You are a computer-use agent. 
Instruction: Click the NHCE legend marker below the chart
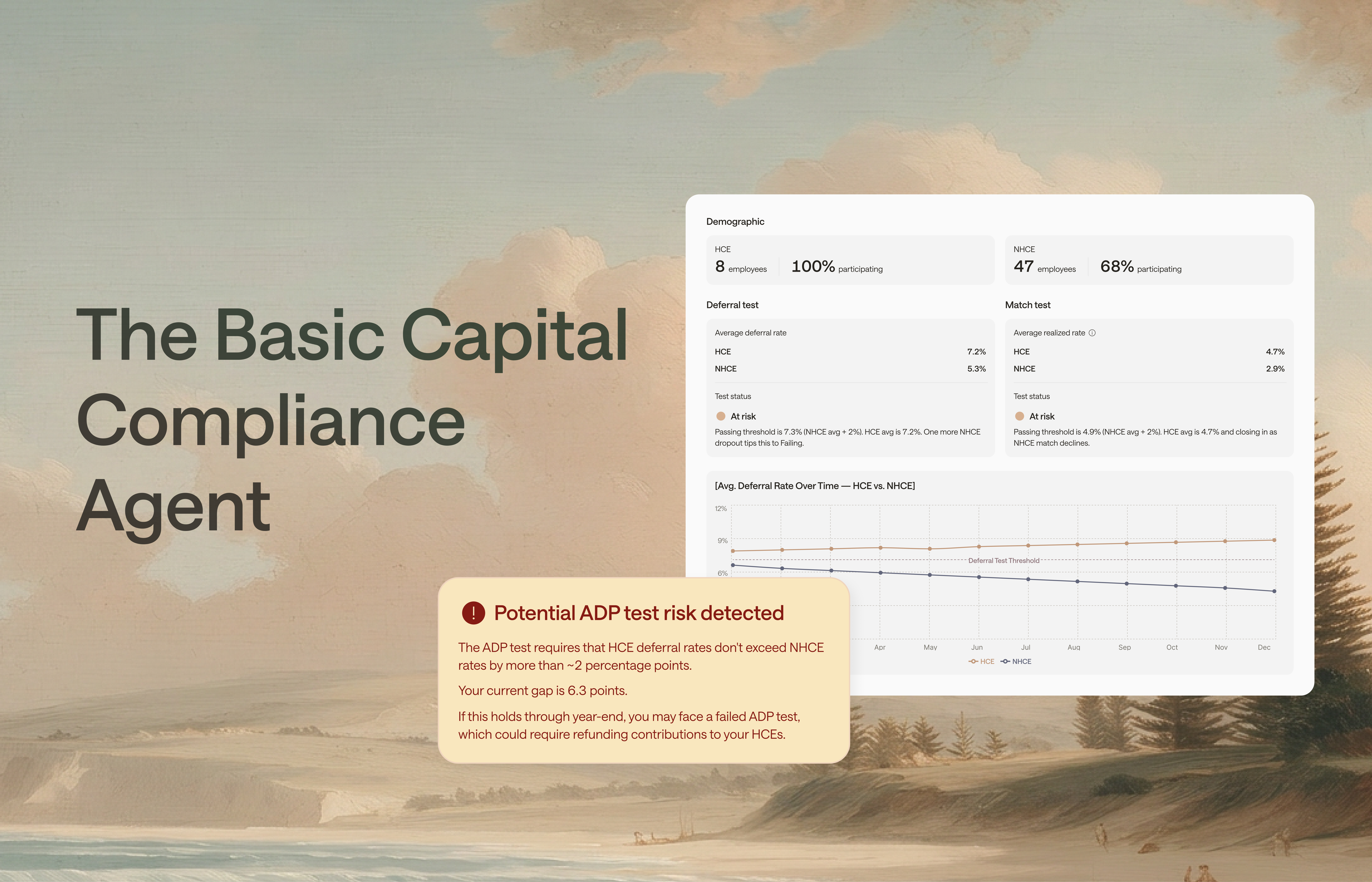click(x=1005, y=661)
